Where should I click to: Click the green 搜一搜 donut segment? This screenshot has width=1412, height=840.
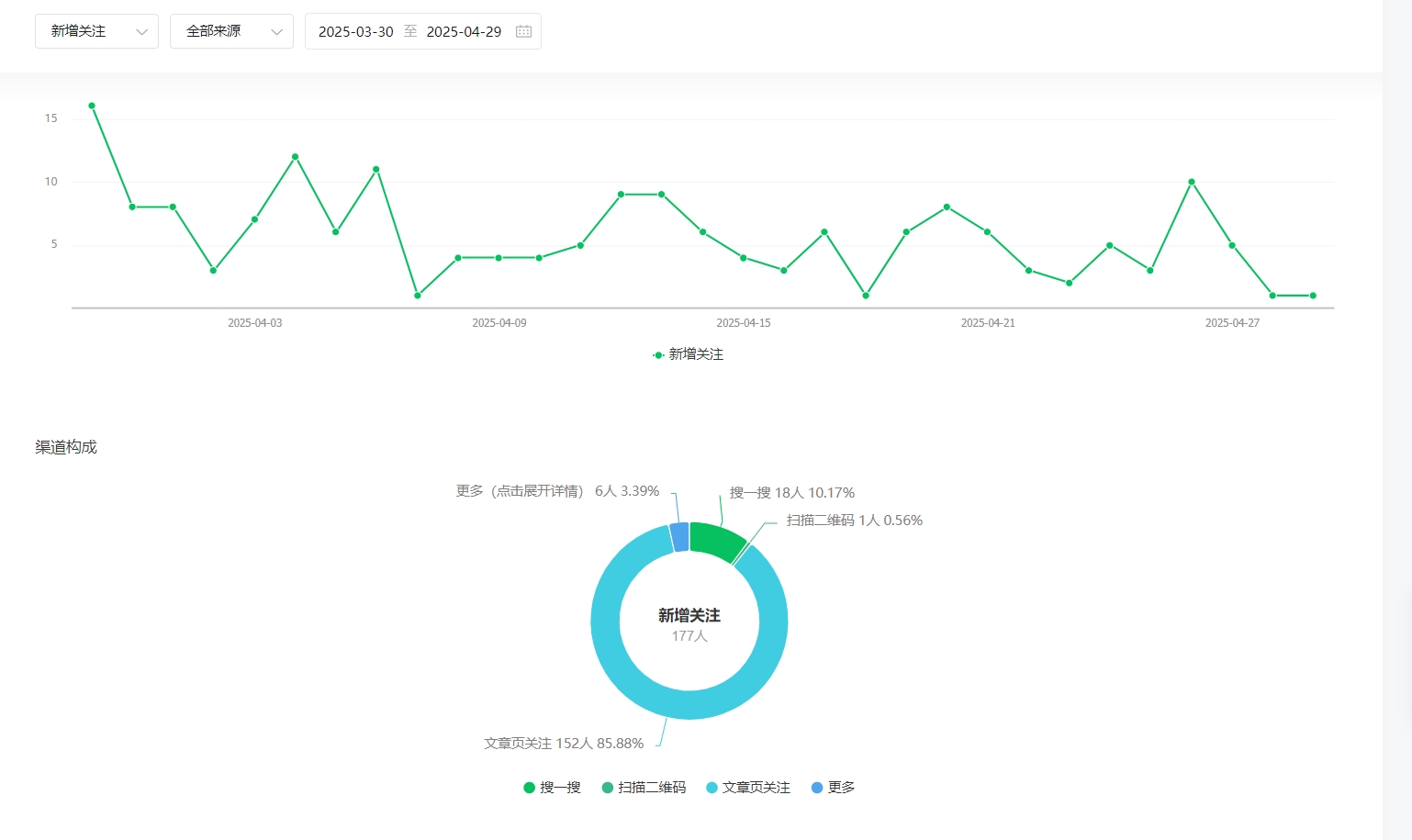click(x=716, y=540)
